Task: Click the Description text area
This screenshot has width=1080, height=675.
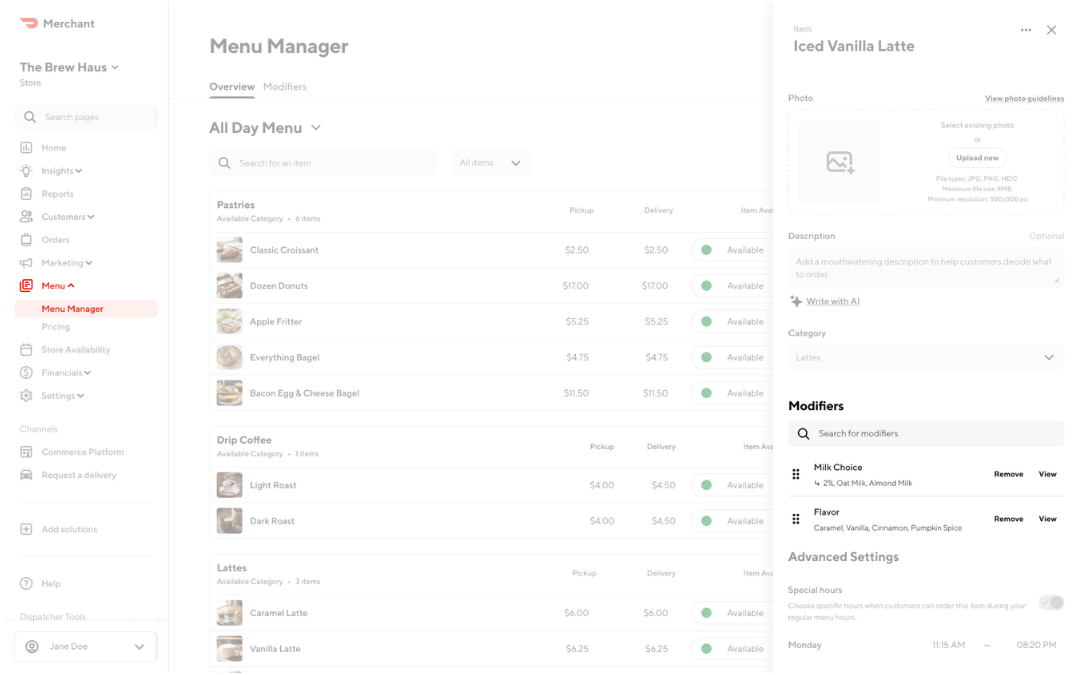Action: click(926, 267)
